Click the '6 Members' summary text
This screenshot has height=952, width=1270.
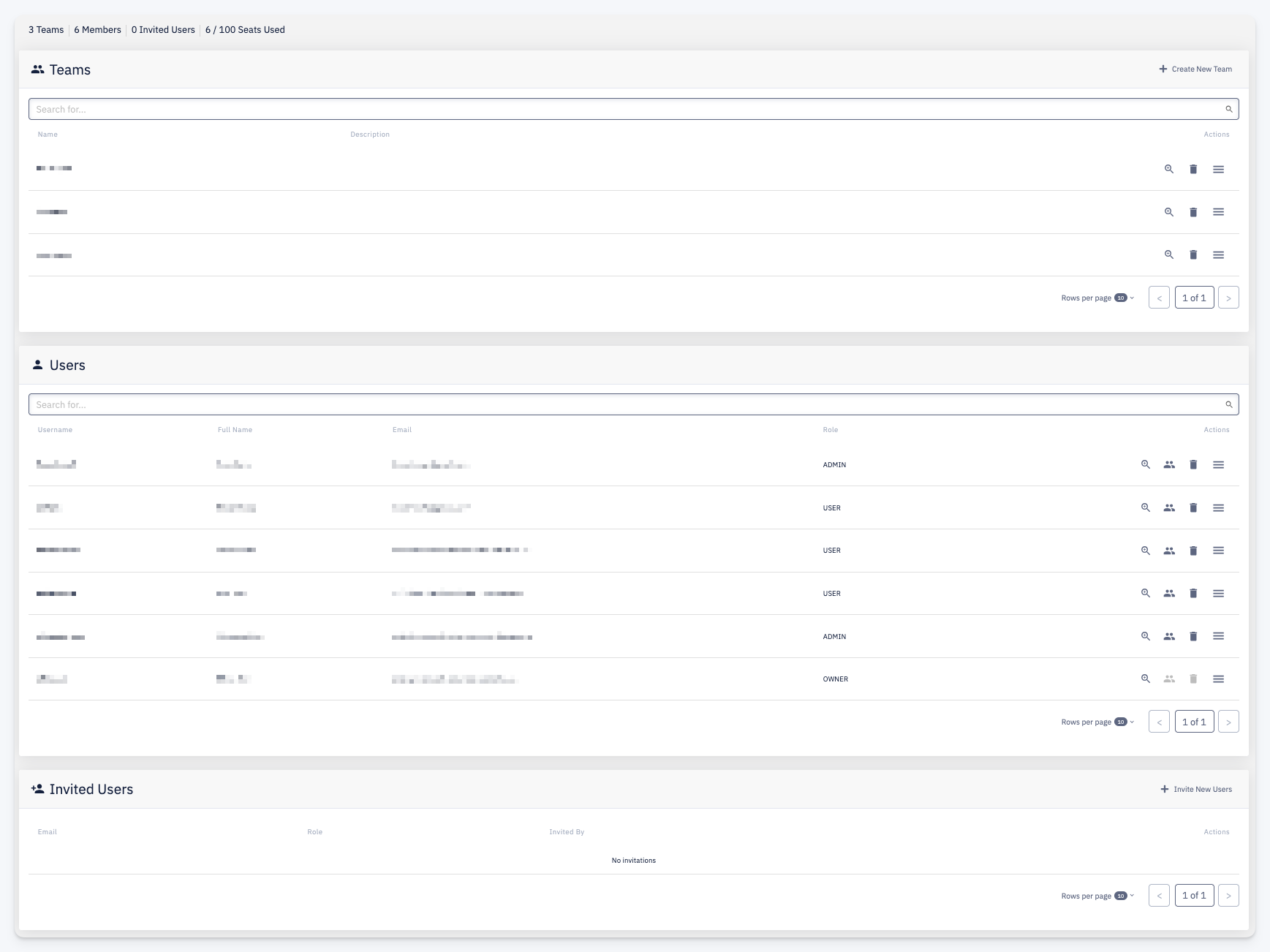pyautogui.click(x=97, y=30)
